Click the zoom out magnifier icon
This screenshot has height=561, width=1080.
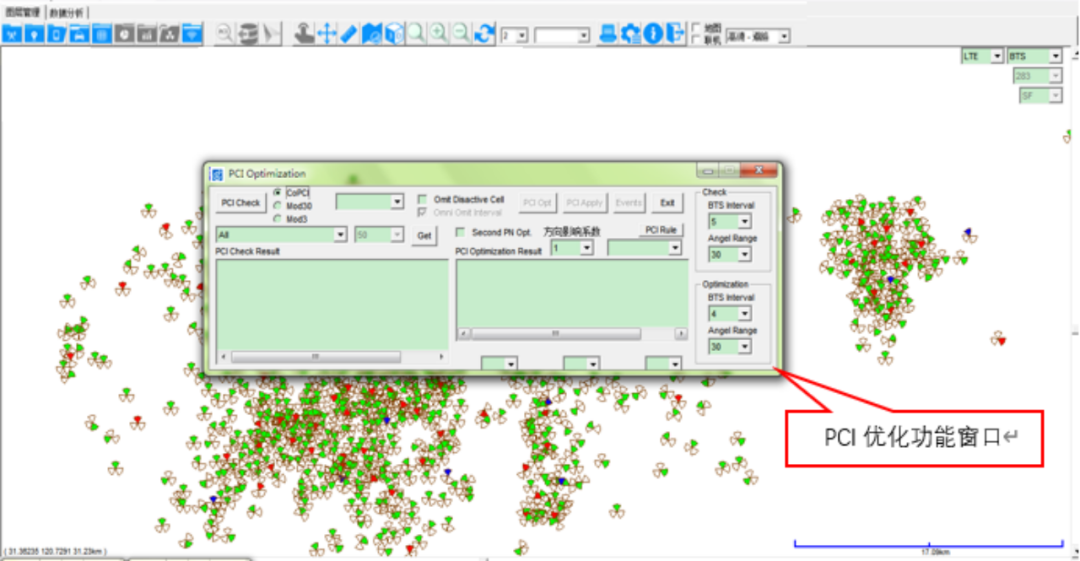click(461, 33)
